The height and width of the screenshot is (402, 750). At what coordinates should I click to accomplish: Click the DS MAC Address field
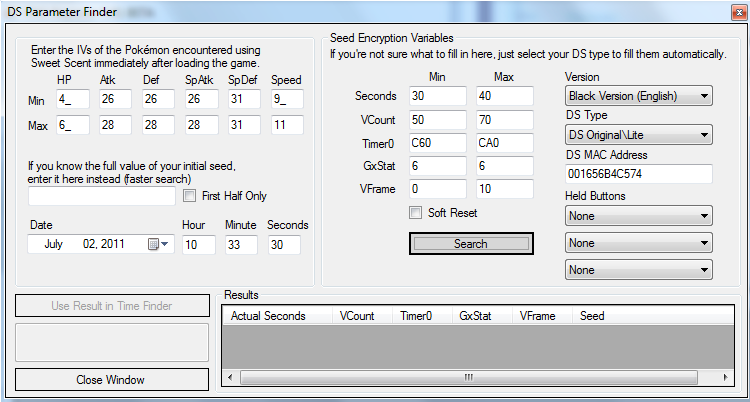[x=638, y=174]
